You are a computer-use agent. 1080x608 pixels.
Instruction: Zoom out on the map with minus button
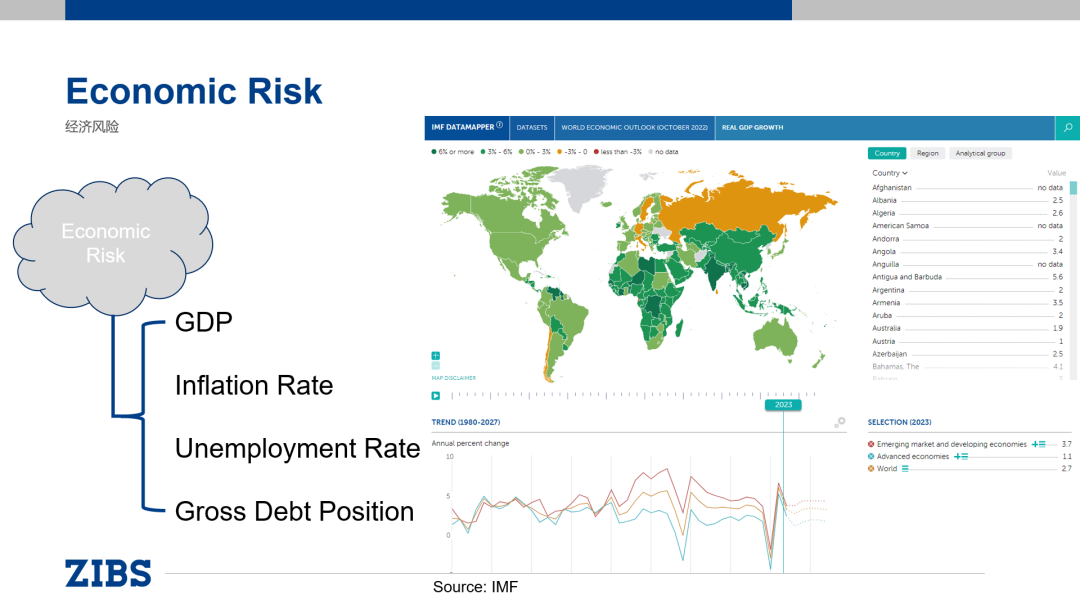click(x=435, y=366)
